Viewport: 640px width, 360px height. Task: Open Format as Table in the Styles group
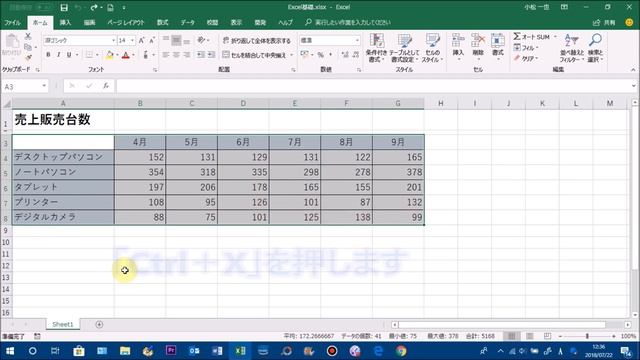coord(404,48)
